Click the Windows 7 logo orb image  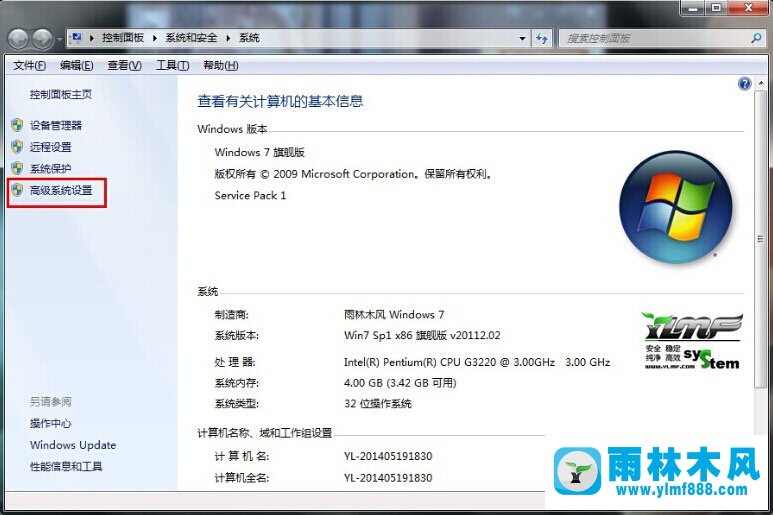pos(675,206)
